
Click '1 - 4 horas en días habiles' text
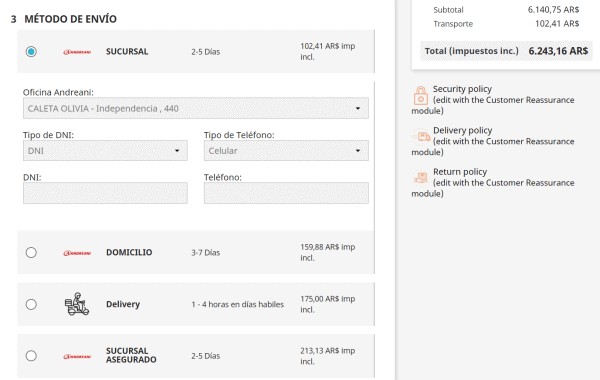[238, 305]
